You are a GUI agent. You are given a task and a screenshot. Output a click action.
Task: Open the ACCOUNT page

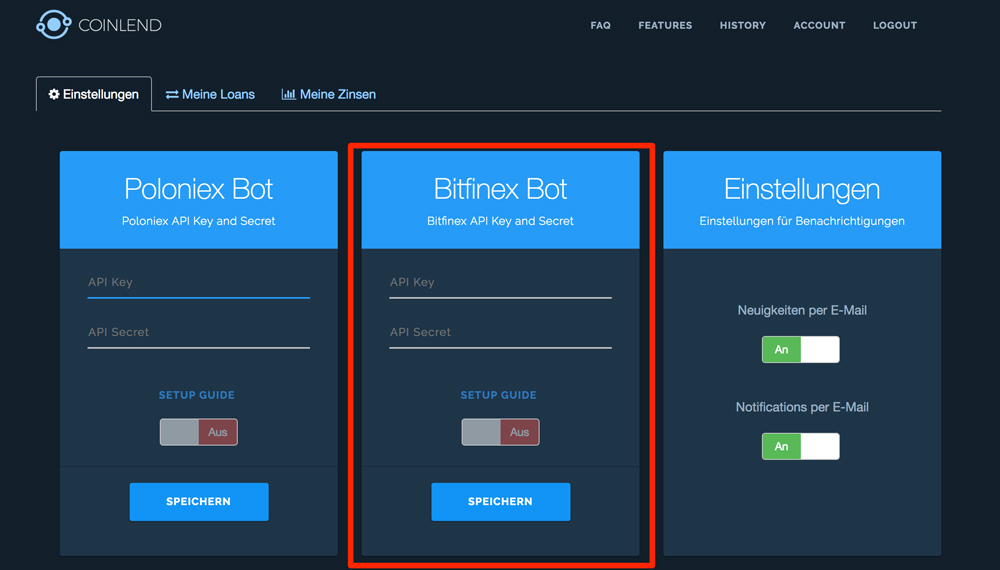tap(819, 26)
